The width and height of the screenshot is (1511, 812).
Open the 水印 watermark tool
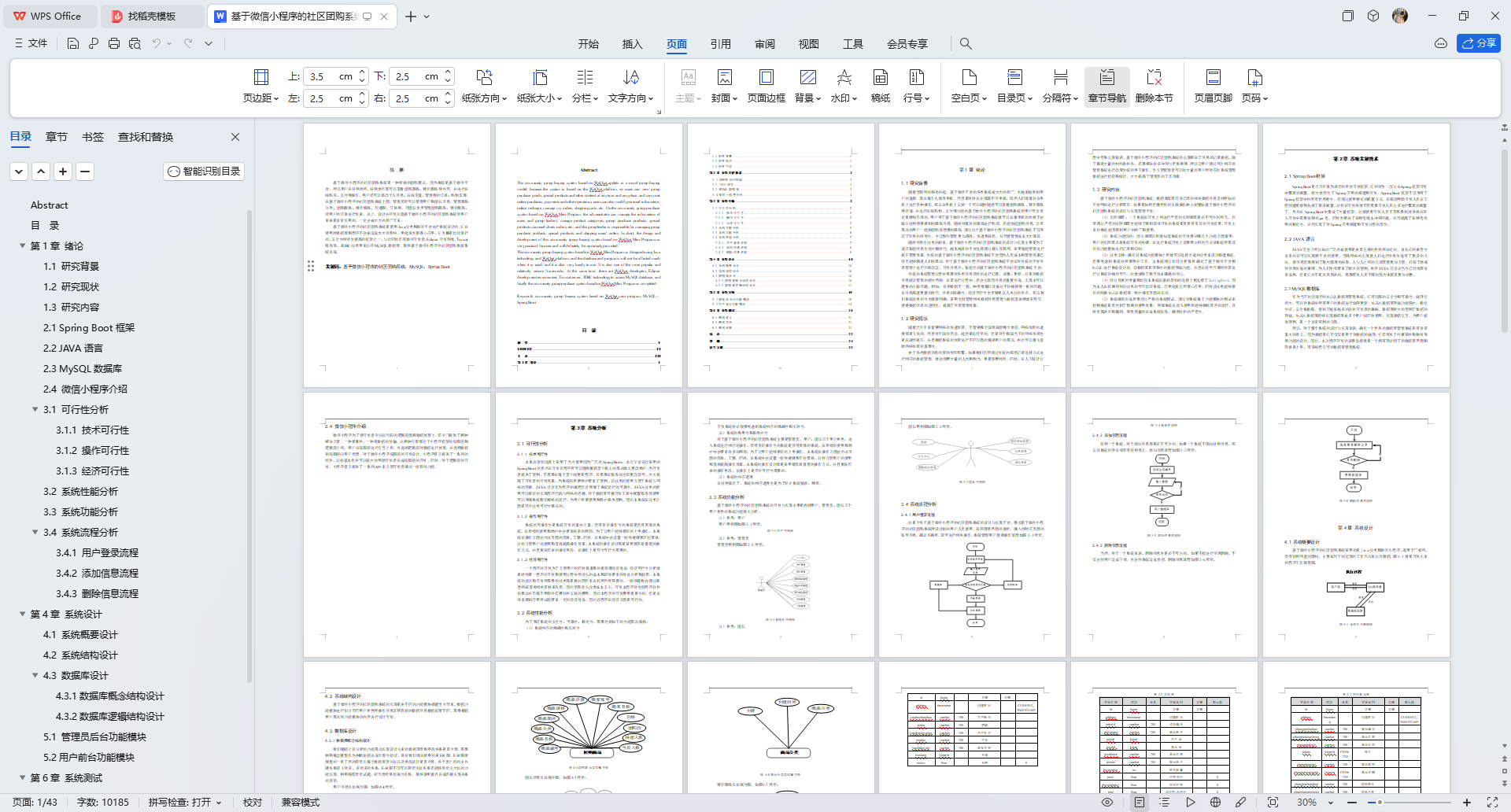pyautogui.click(x=844, y=87)
